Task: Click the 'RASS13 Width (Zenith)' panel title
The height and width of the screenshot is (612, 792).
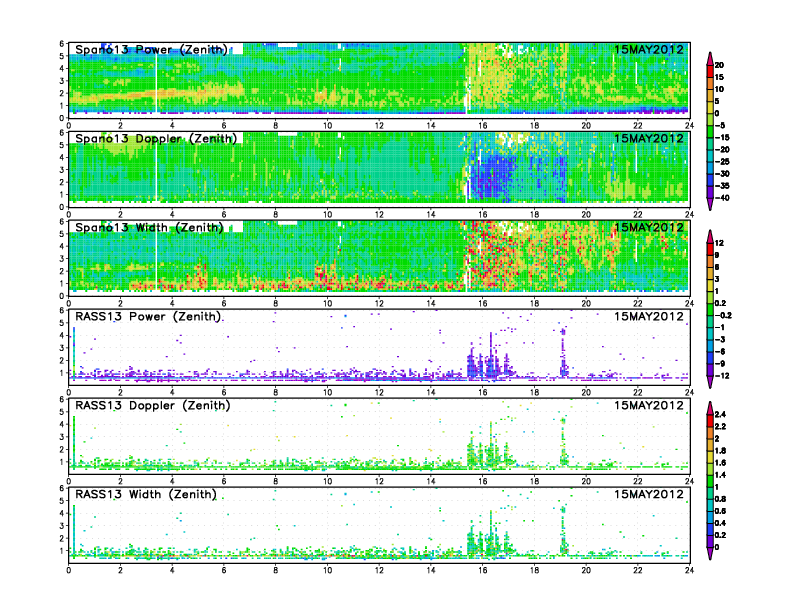Action: (146, 494)
